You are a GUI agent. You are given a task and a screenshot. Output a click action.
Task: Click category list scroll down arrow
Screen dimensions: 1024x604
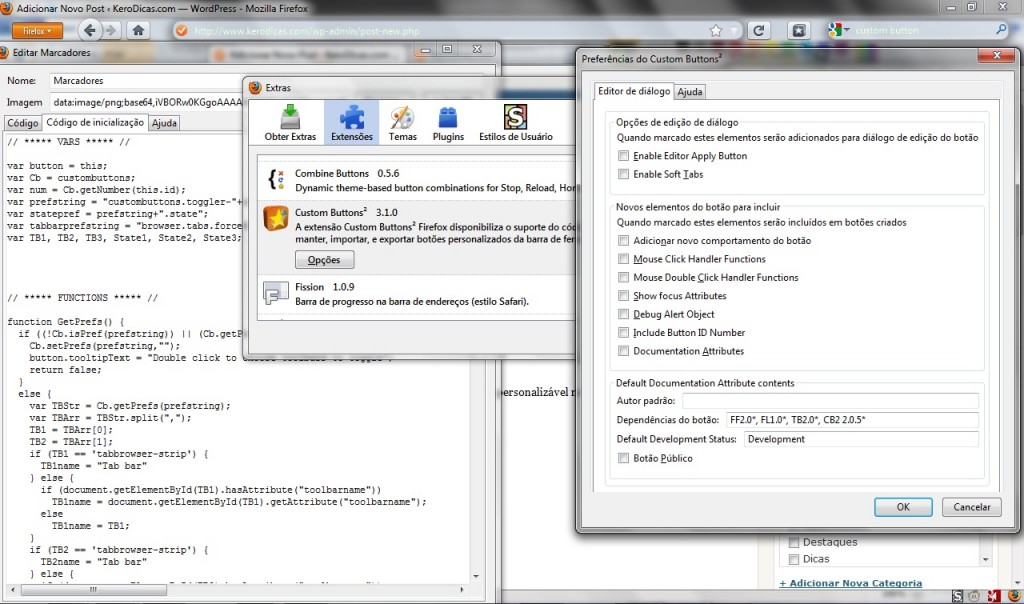pyautogui.click(x=985, y=560)
